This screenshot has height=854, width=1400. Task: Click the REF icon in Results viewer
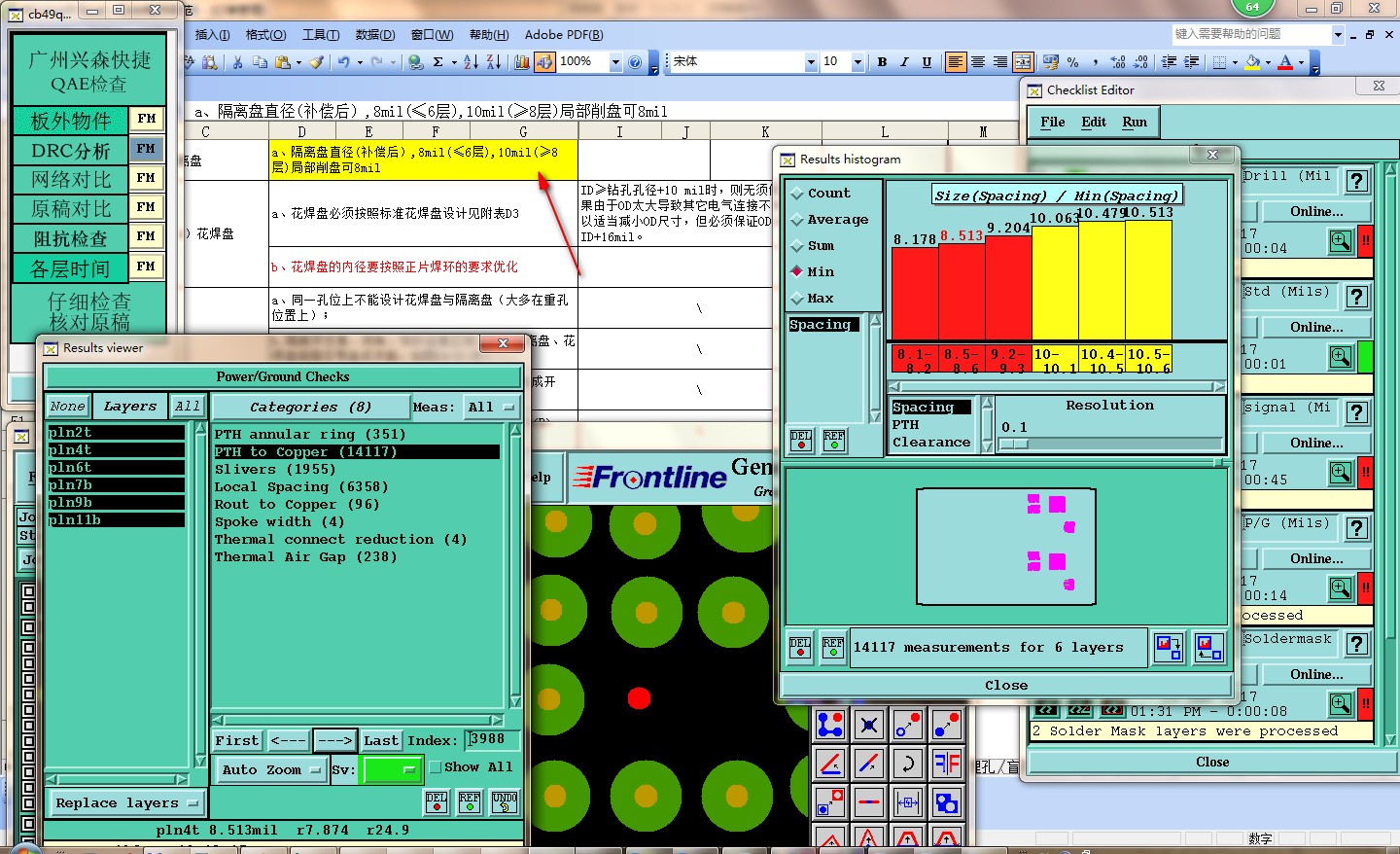(x=470, y=802)
